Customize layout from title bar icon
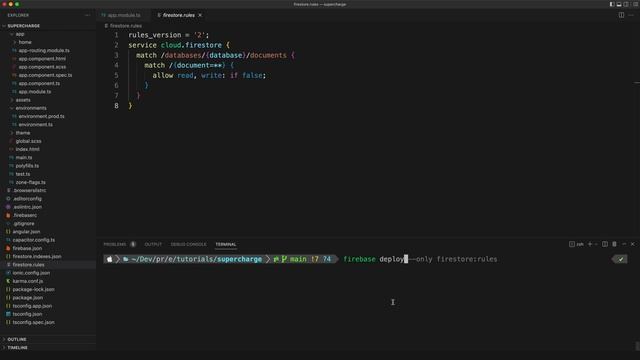The height and width of the screenshot is (360, 640). pyautogui.click(x=635, y=4)
